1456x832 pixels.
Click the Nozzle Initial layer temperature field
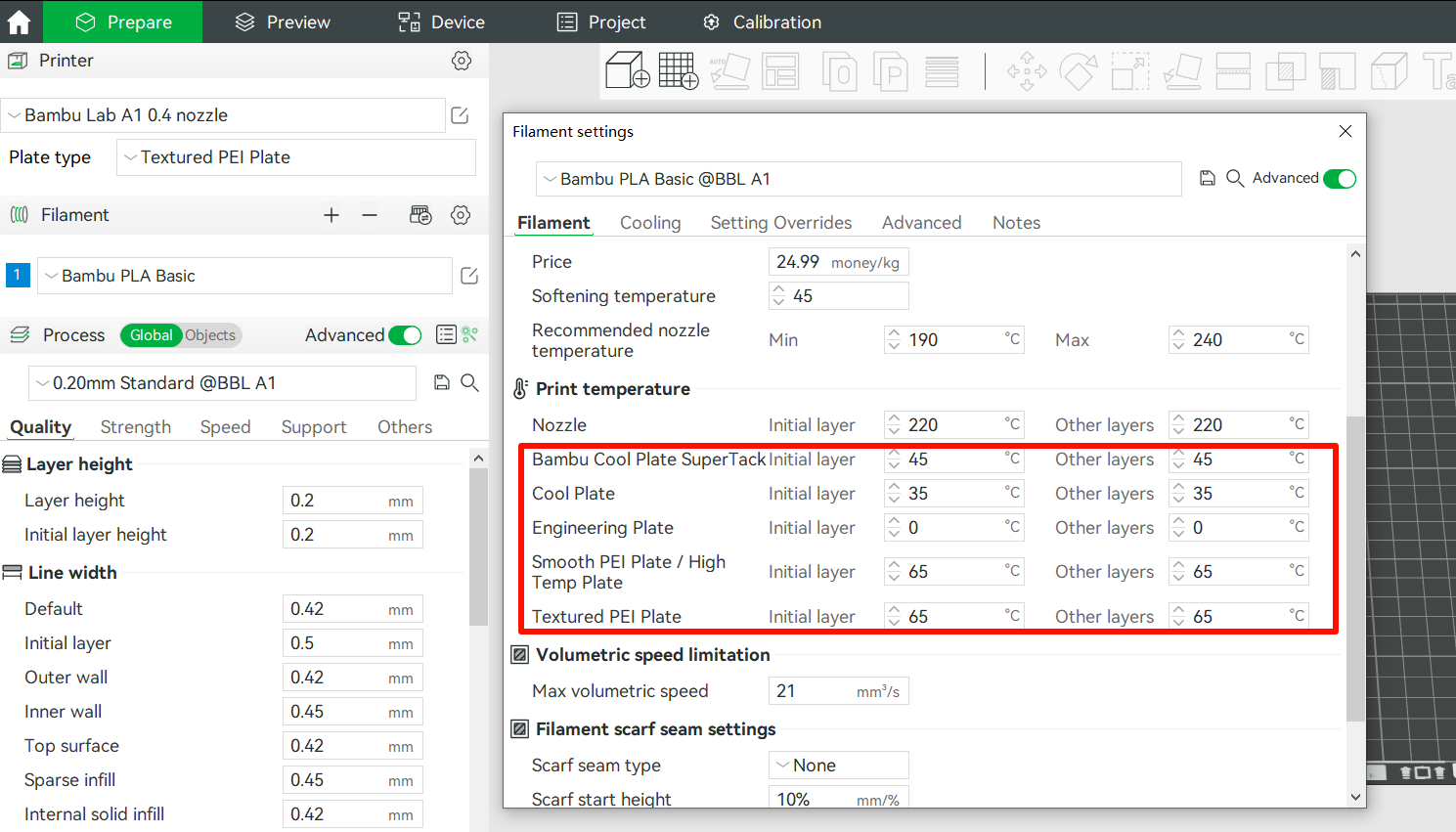(x=954, y=425)
